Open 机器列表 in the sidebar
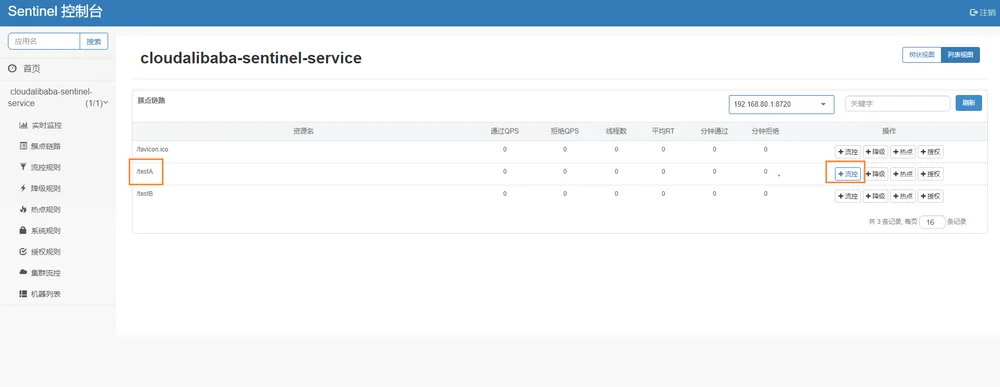 point(41,293)
